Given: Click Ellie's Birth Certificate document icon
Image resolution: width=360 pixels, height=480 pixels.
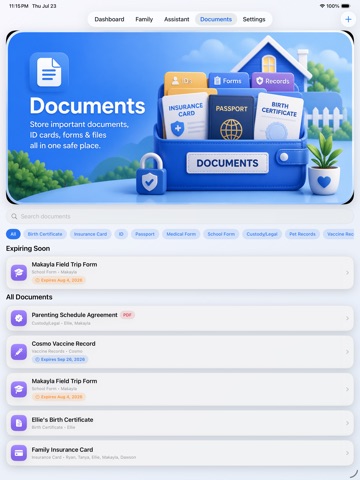Looking at the screenshot, I should (19, 423).
